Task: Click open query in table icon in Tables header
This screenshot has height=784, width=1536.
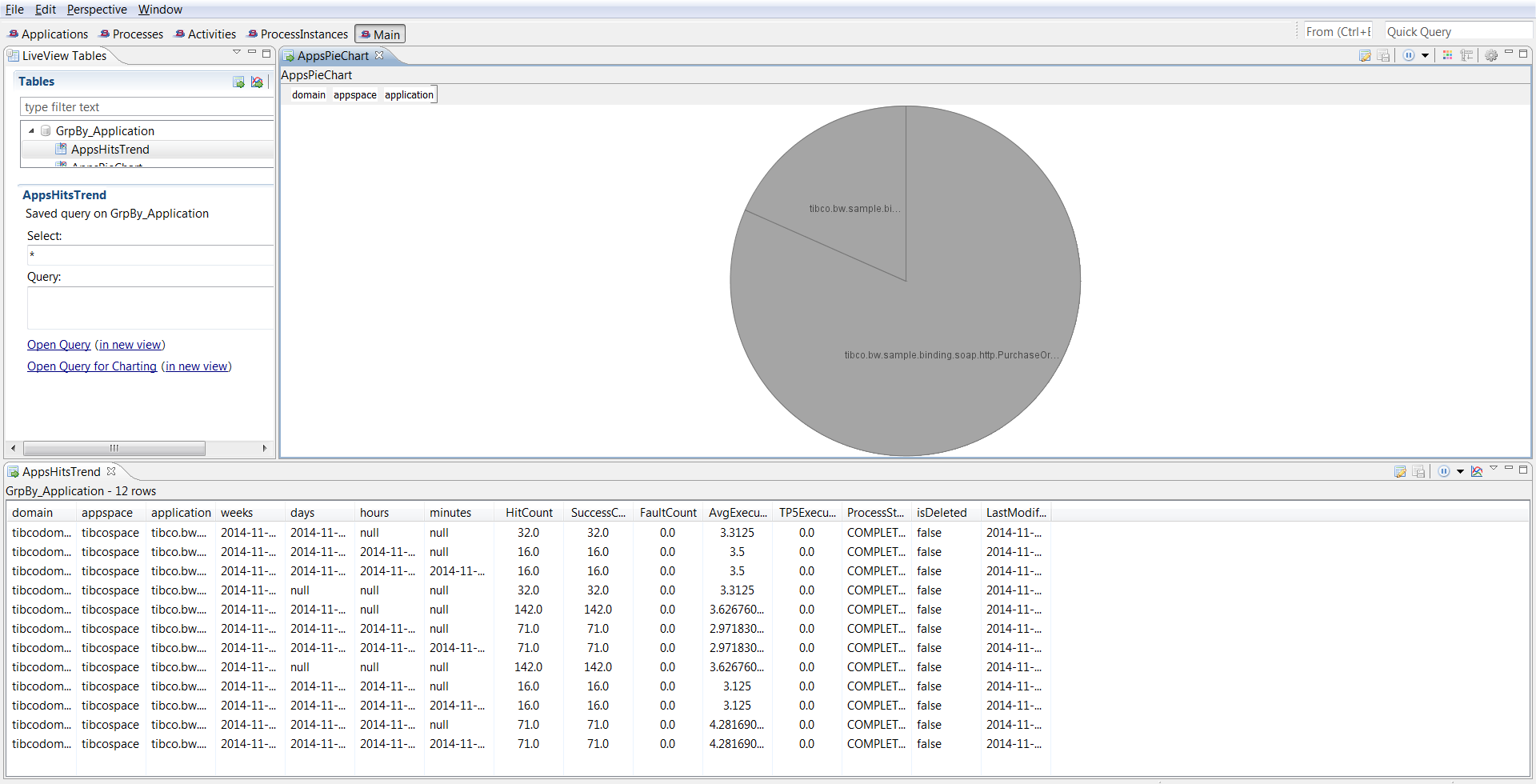Action: (x=238, y=82)
